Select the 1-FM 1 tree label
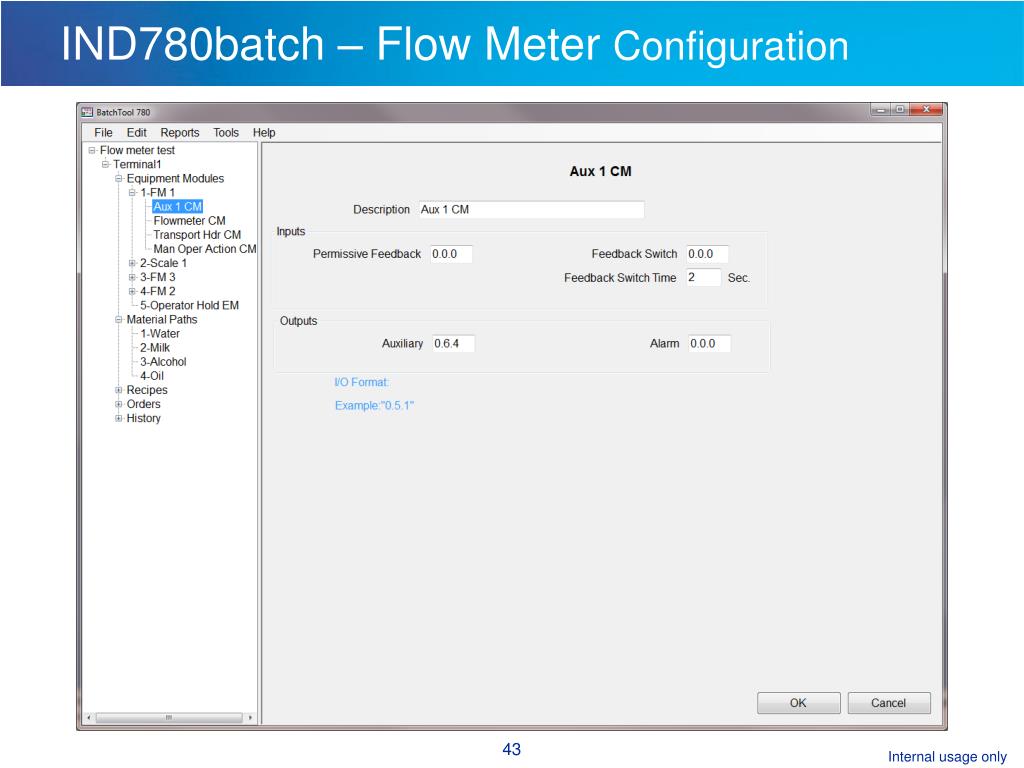This screenshot has width=1024, height=768. 157,193
